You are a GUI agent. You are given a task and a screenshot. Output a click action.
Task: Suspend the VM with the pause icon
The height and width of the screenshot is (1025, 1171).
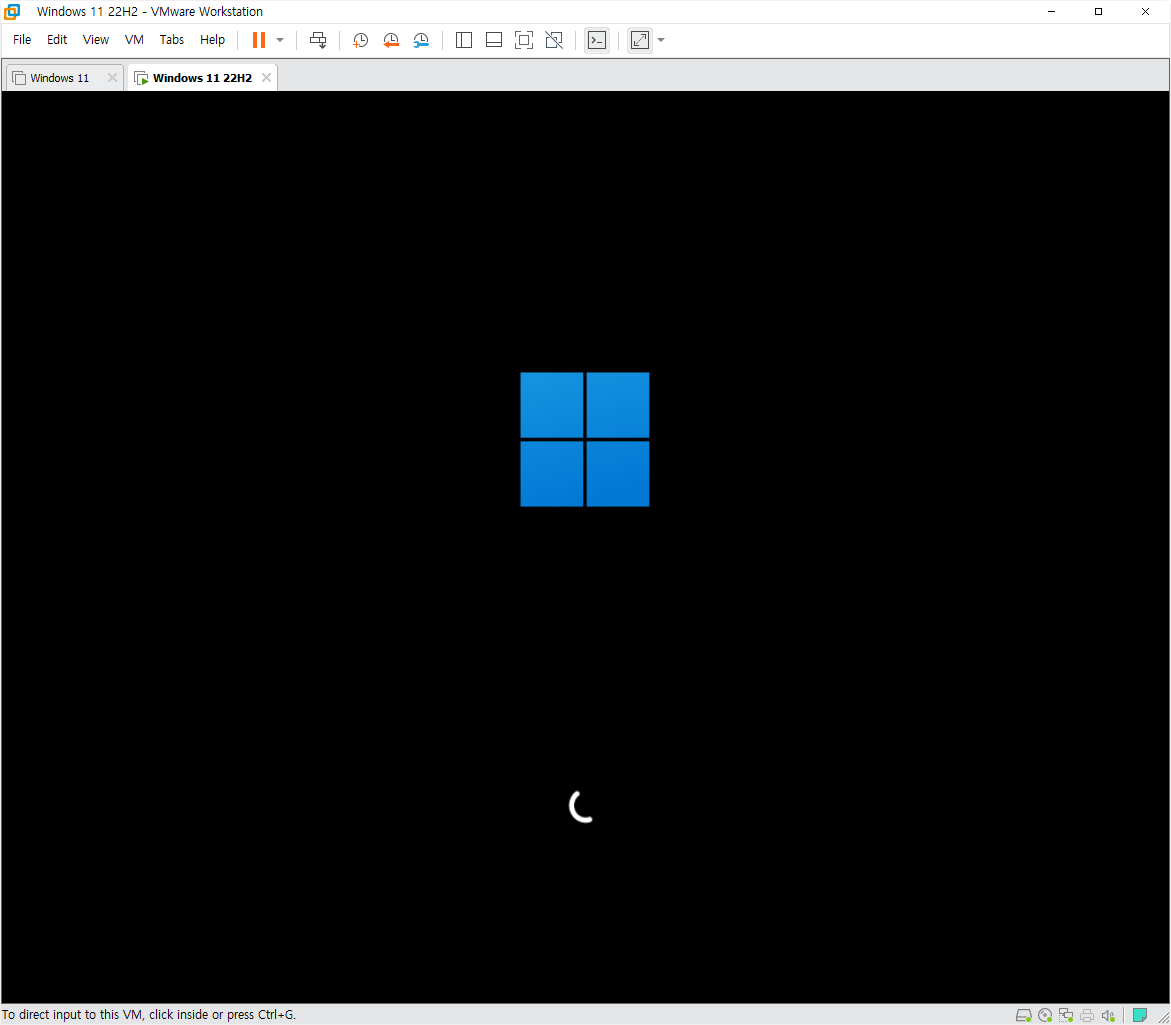258,40
